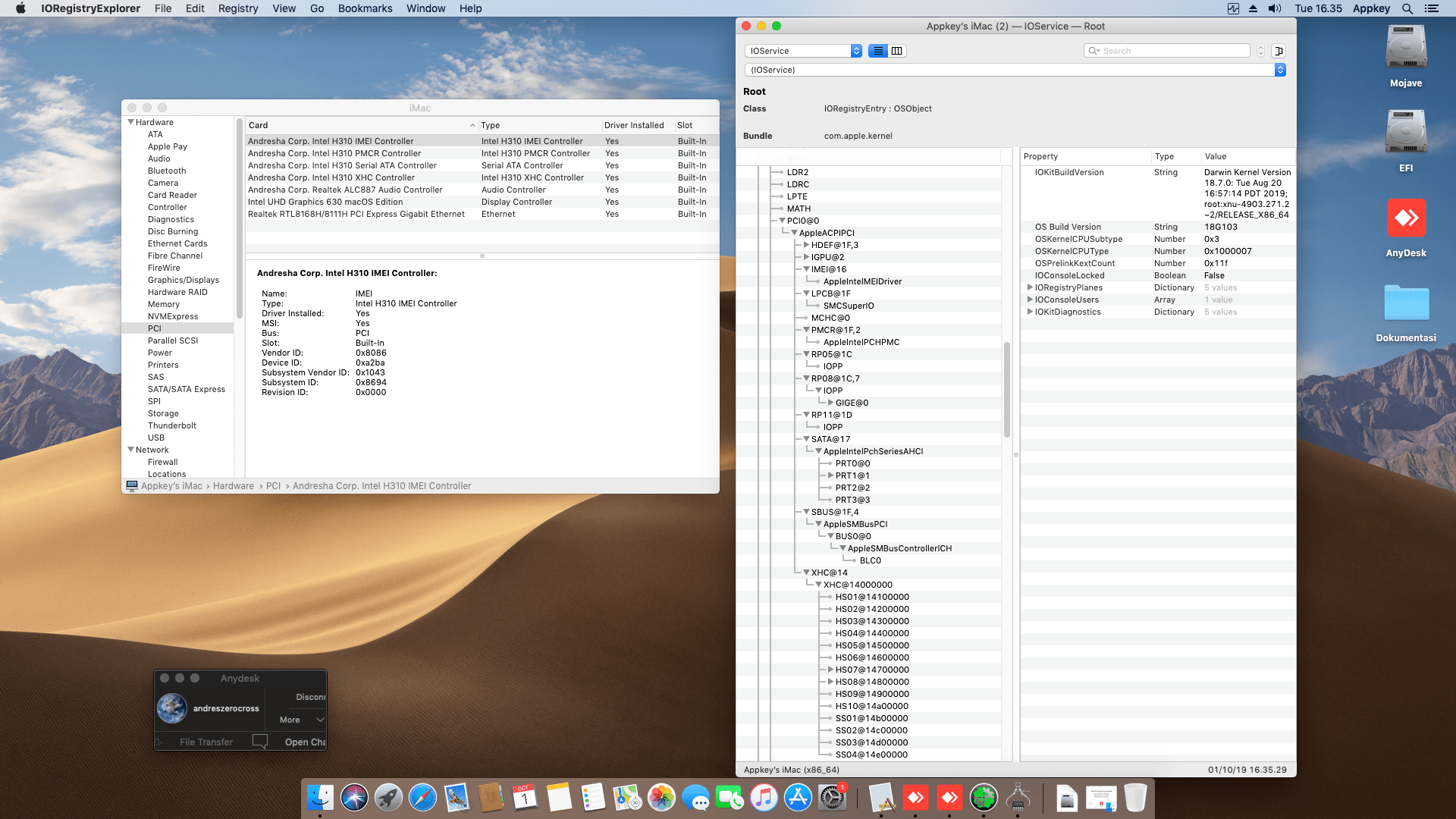
Task: Switch to column browser view in IORegistryExplorer
Action: point(897,51)
